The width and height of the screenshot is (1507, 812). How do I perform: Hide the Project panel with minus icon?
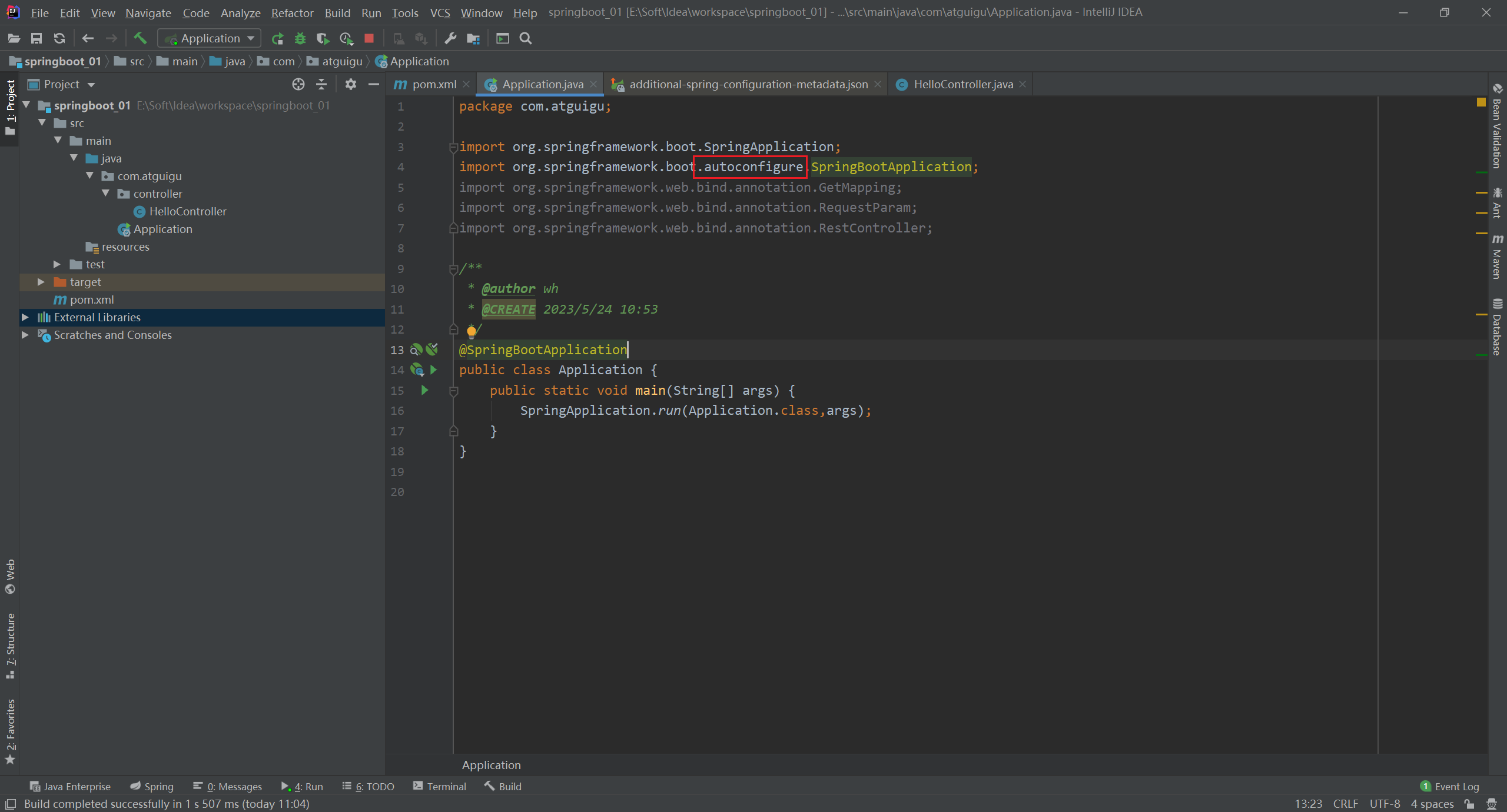[373, 84]
